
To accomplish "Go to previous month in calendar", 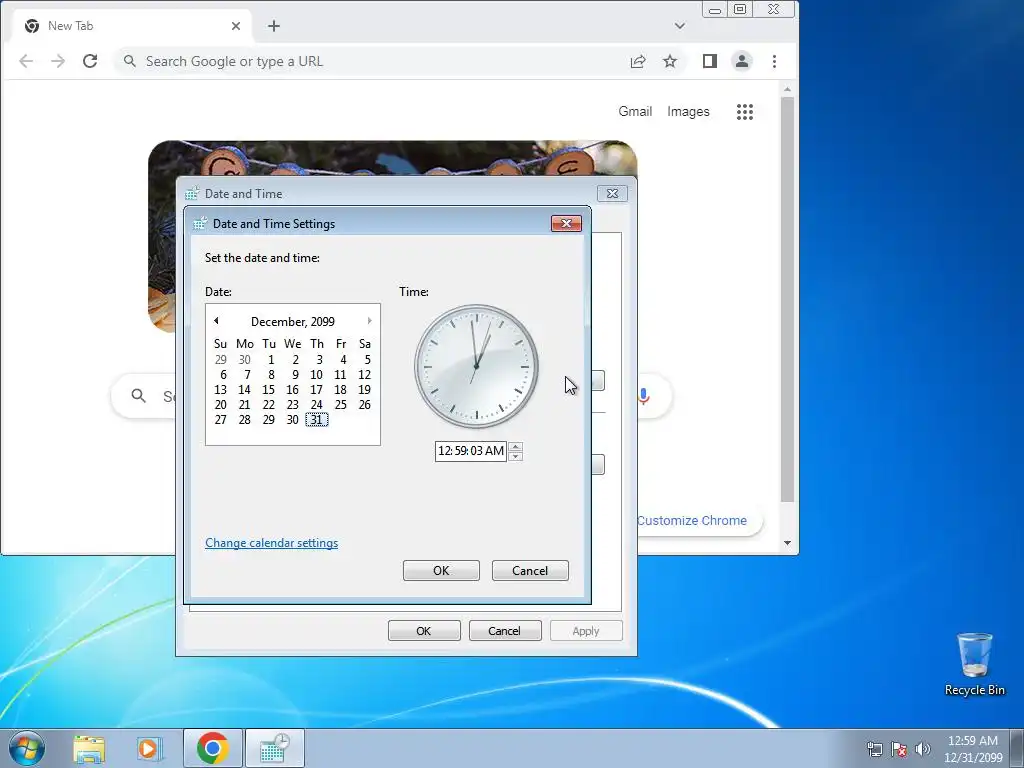I will tap(216, 321).
